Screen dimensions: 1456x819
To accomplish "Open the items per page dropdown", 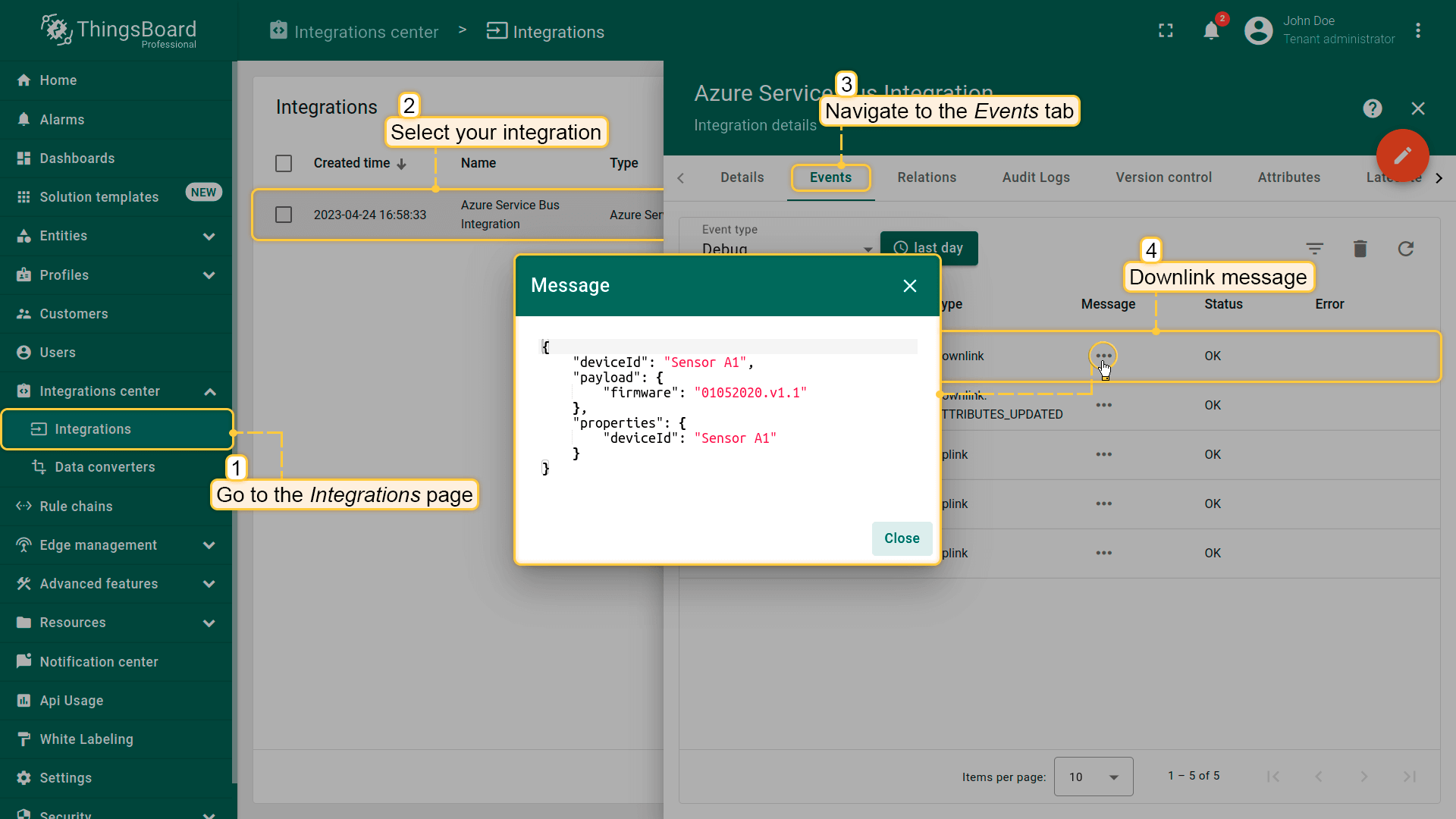I will tap(1093, 777).
